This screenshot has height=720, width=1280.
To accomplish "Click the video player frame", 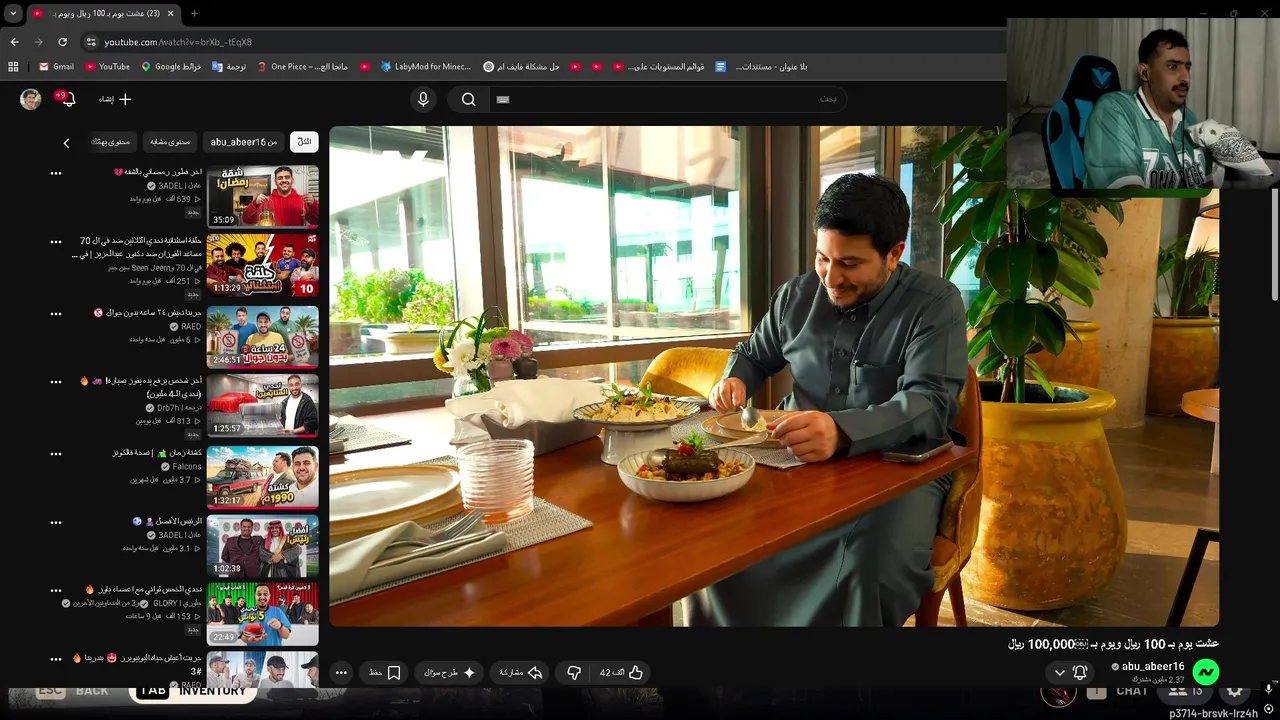I will 774,376.
